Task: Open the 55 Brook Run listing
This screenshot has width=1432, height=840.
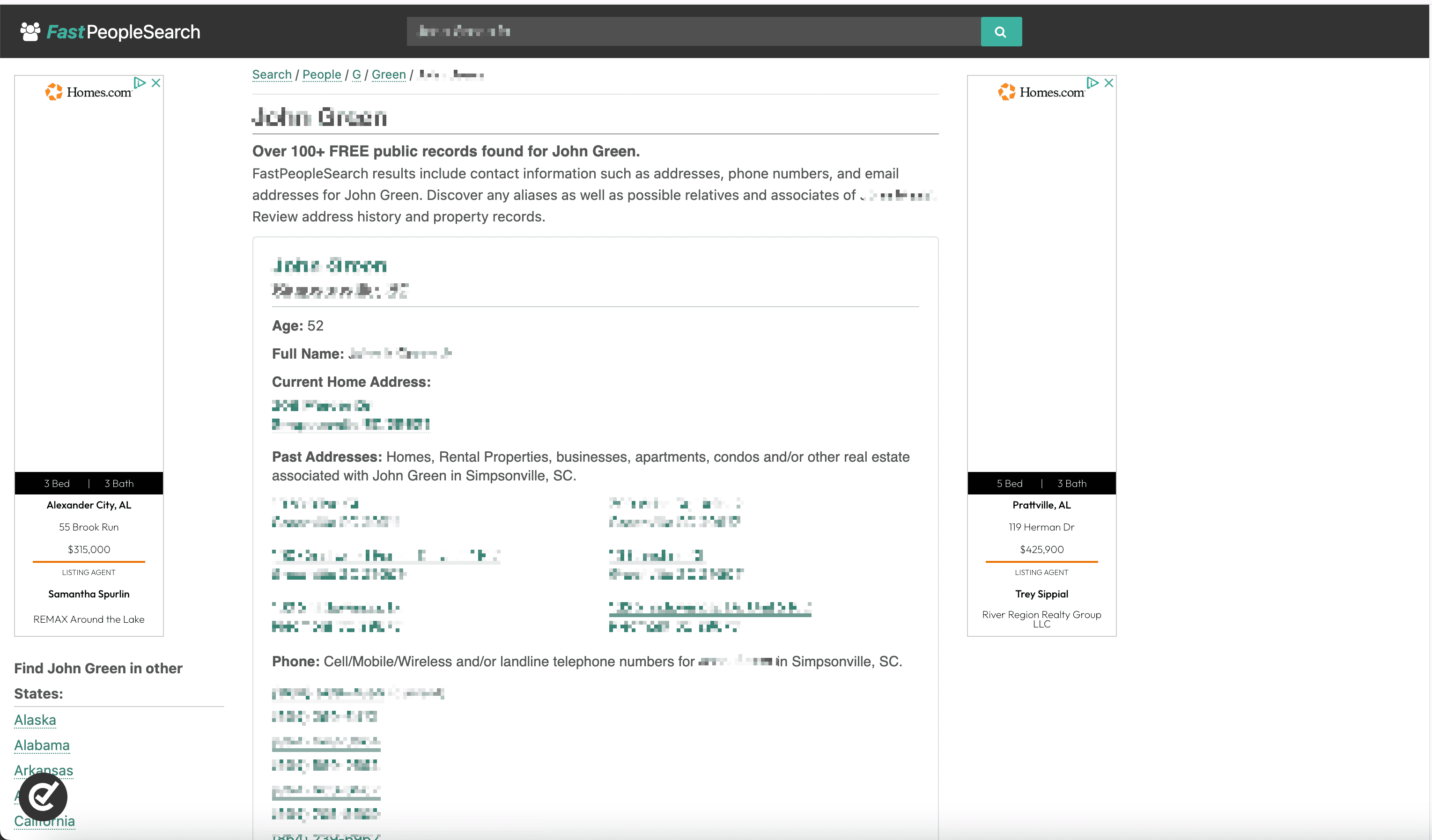Action: 89,527
